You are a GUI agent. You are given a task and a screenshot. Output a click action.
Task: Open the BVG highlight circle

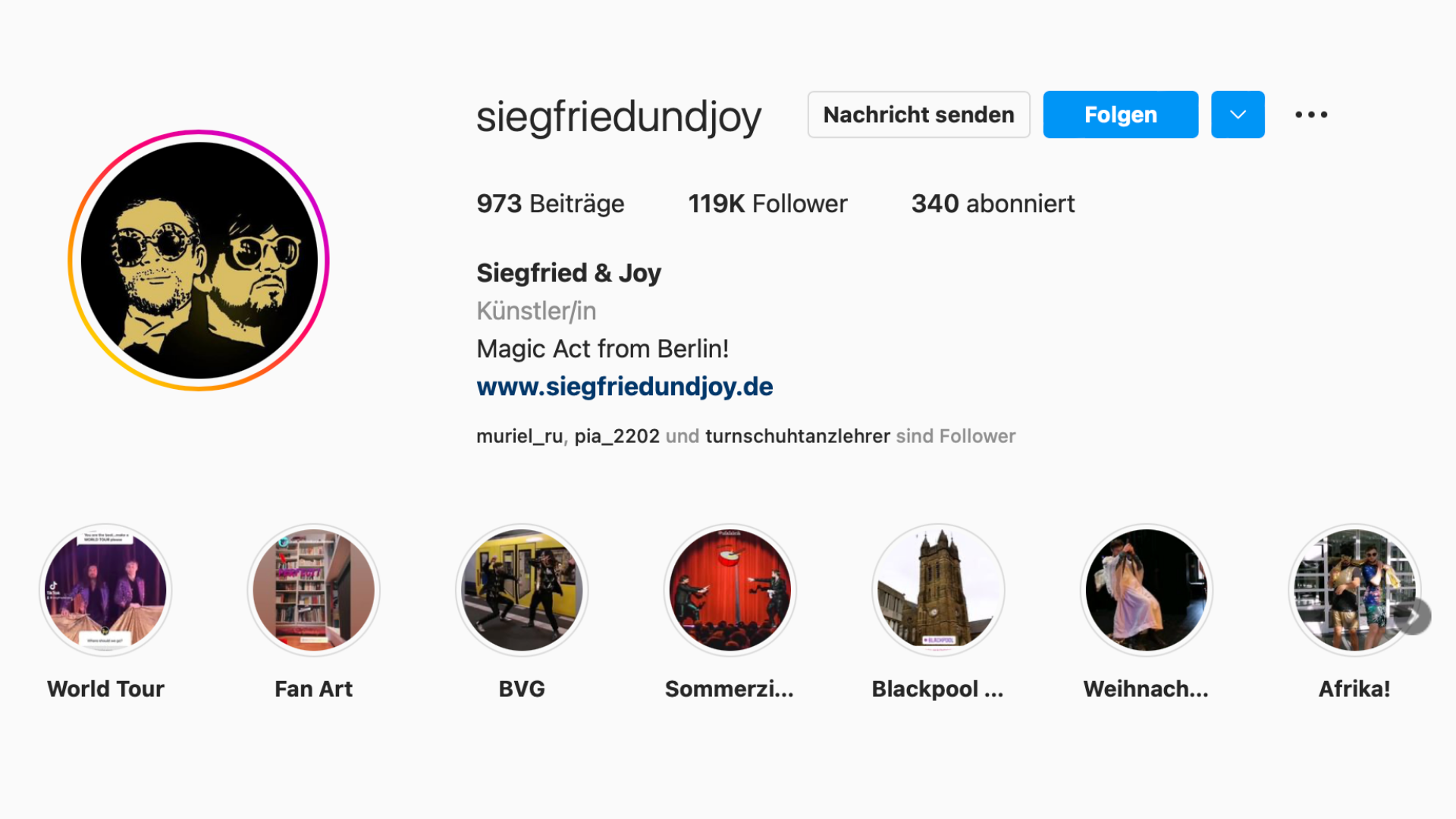pos(522,590)
